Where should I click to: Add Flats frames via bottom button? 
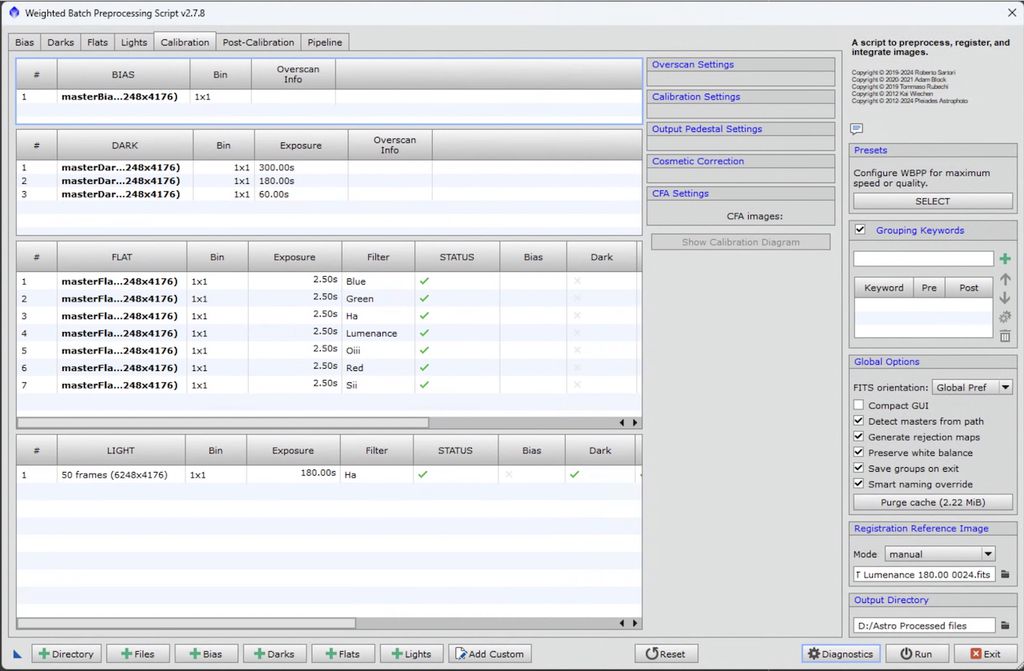(343, 654)
